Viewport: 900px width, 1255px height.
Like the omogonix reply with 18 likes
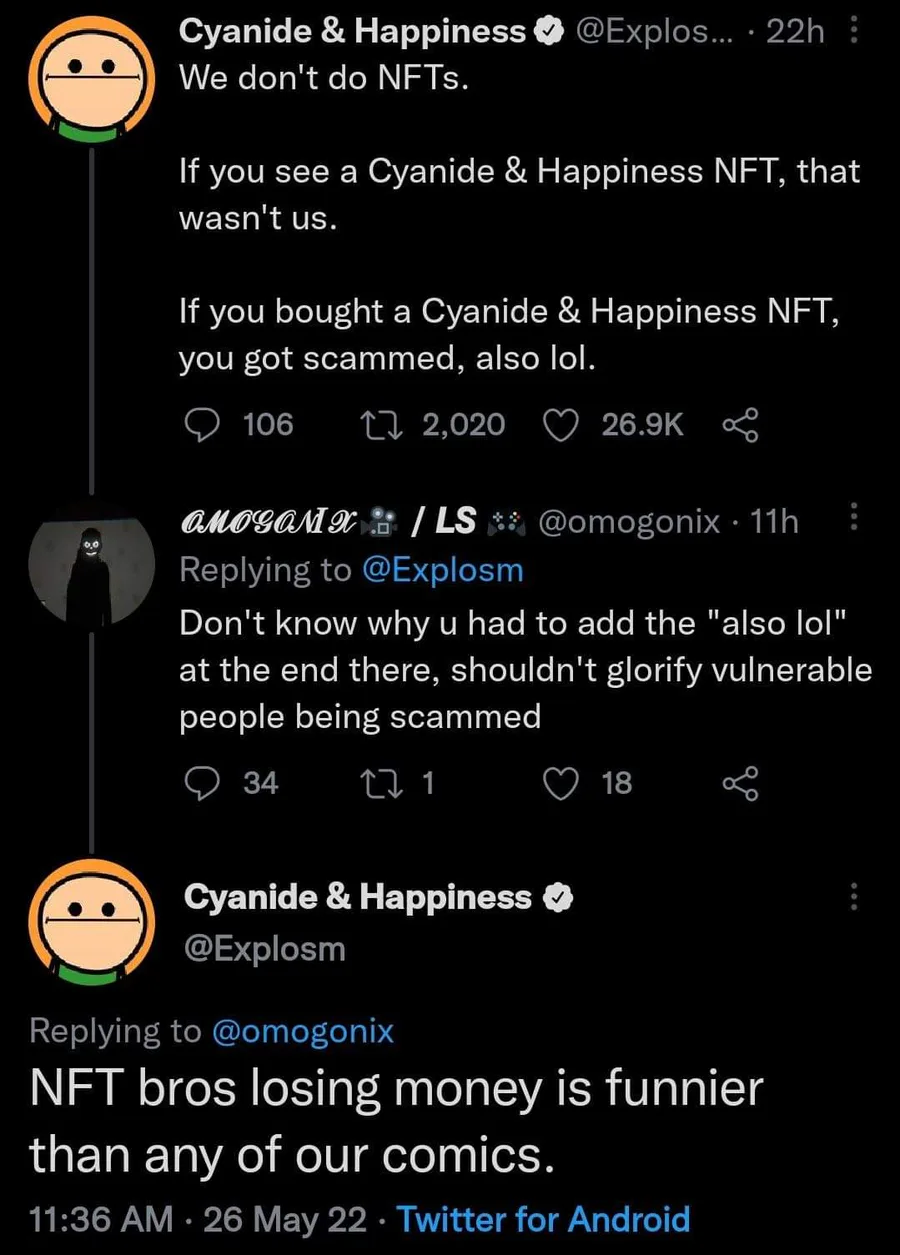coord(561,783)
